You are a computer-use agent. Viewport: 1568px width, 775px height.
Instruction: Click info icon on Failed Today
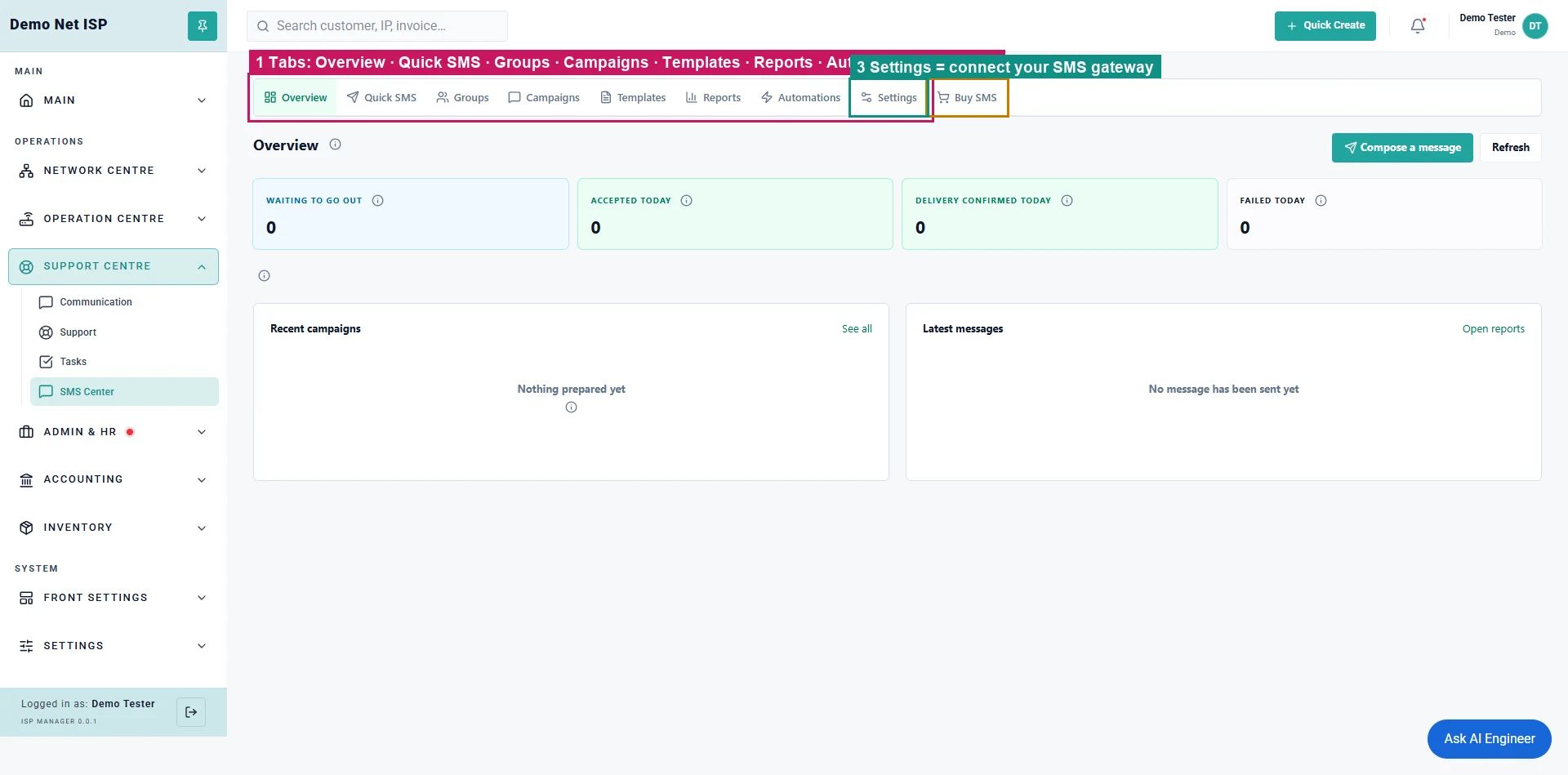[x=1321, y=200]
